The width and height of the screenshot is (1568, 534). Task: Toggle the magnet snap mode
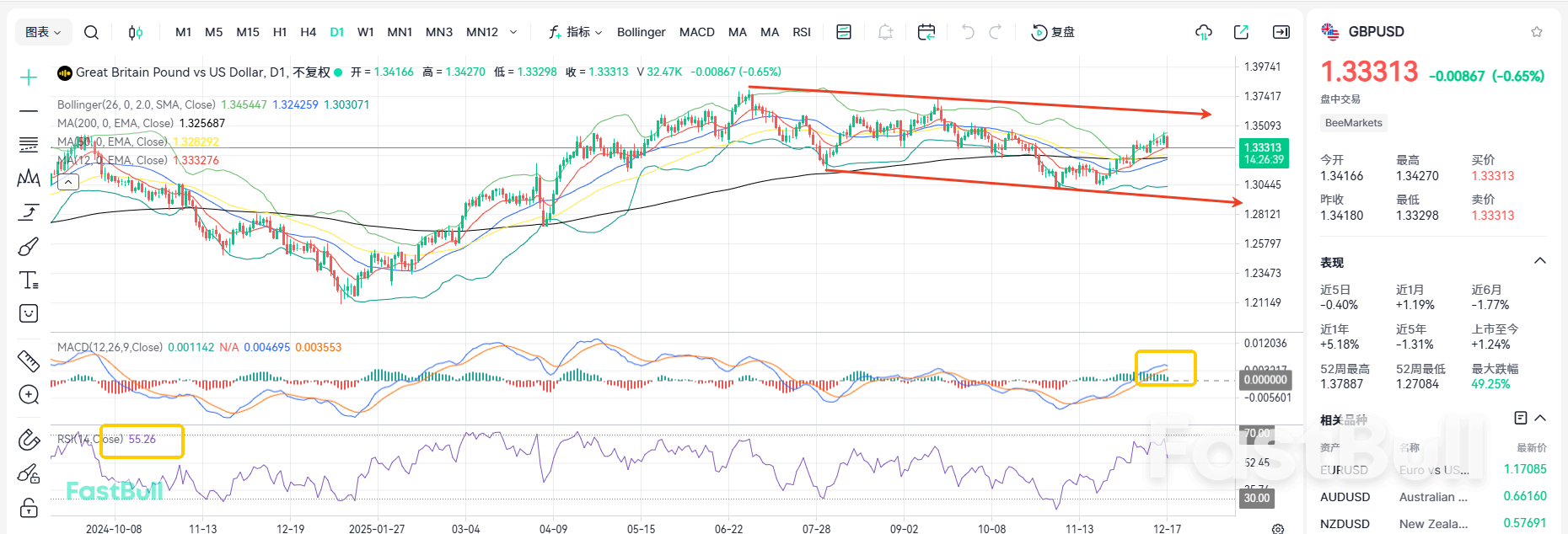(x=29, y=440)
